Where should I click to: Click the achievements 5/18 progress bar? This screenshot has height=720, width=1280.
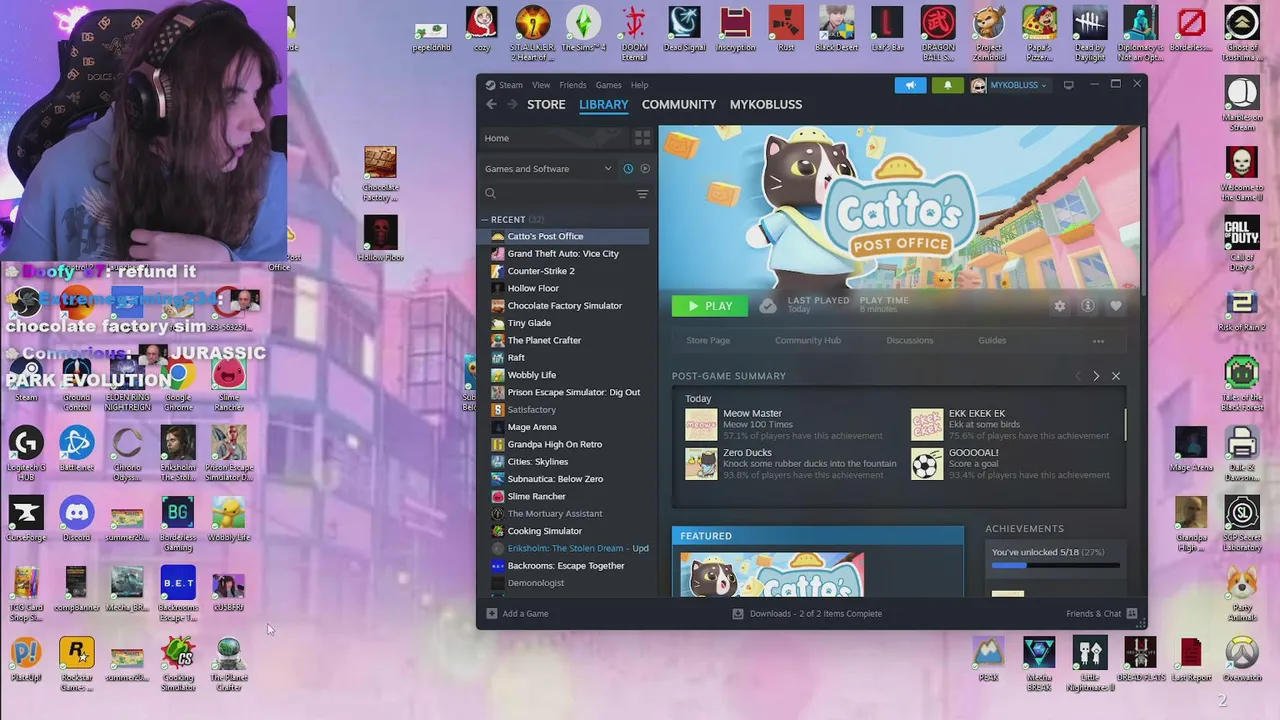click(x=1056, y=565)
